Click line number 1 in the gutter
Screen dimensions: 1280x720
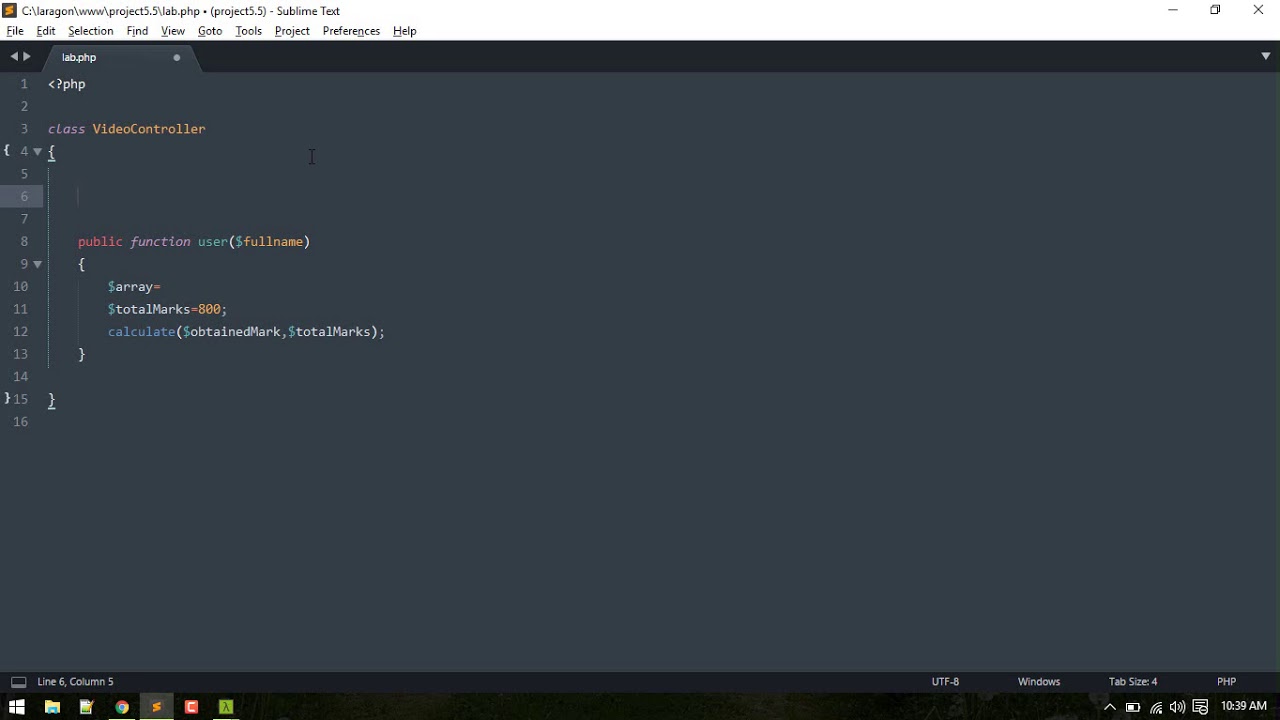(24, 84)
